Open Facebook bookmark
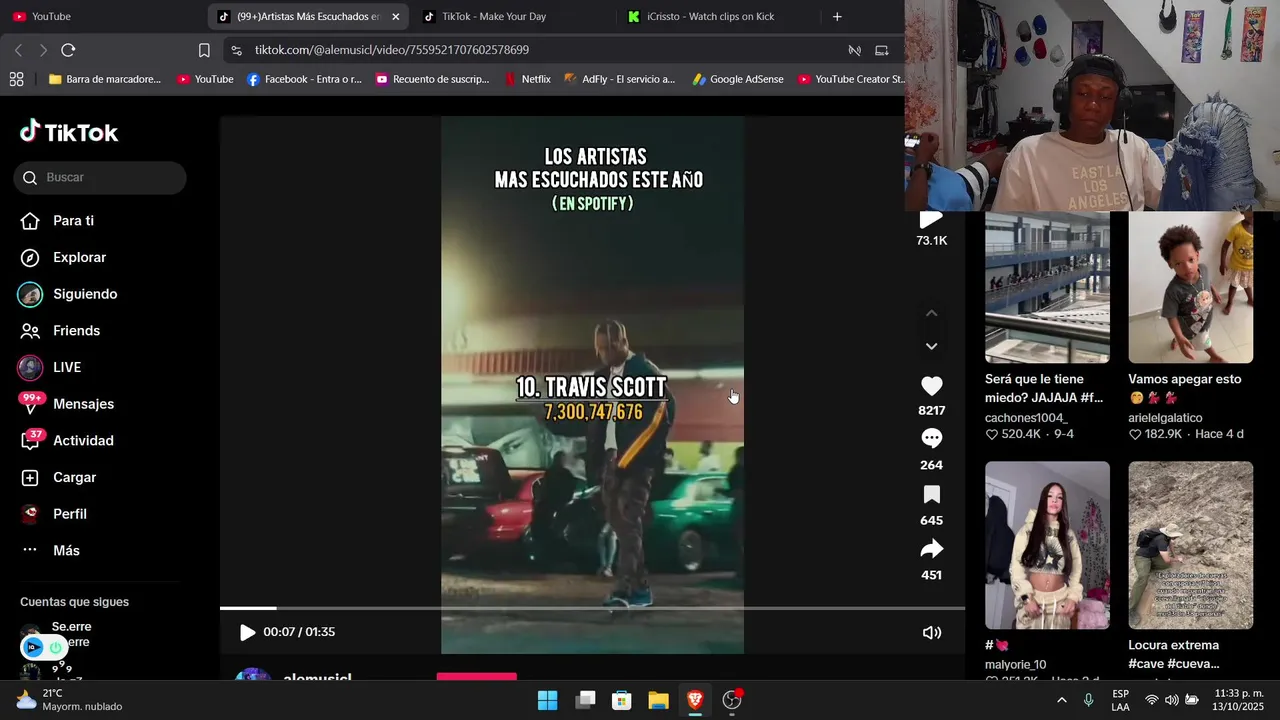 pyautogui.click(x=304, y=79)
